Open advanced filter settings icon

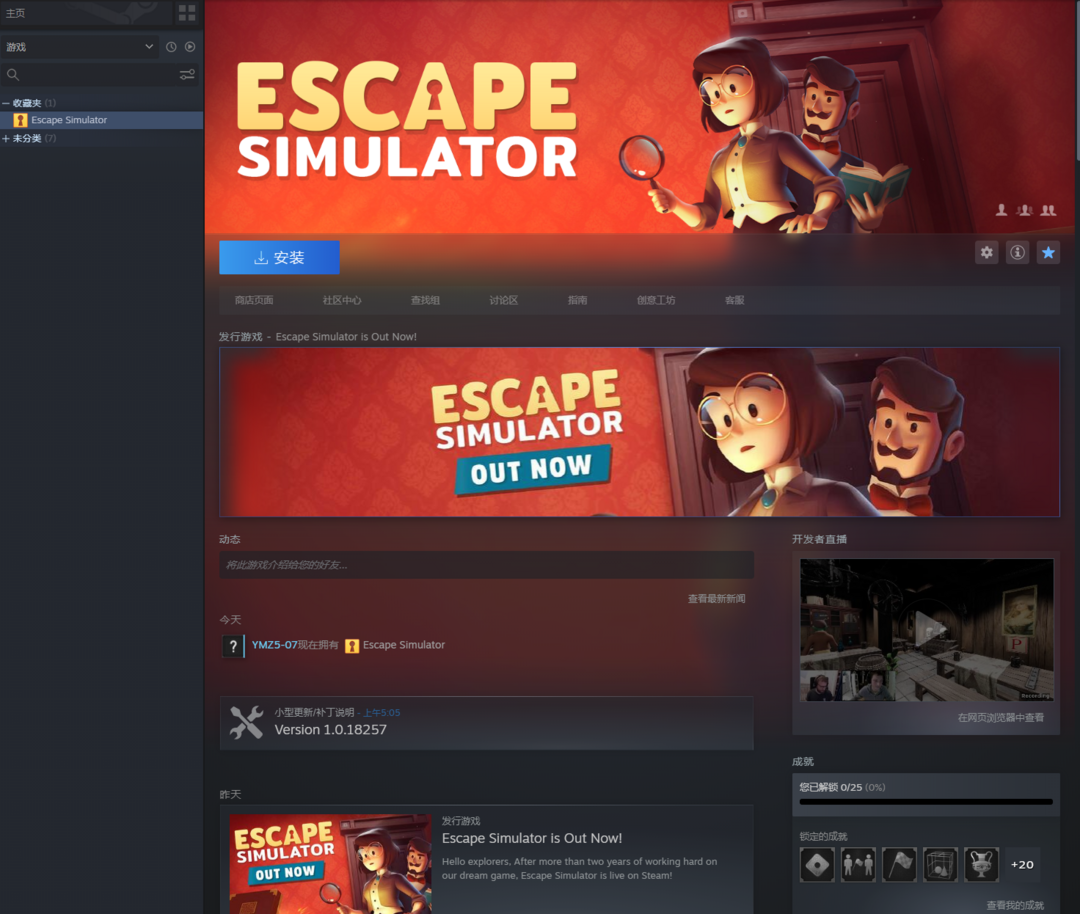pos(187,74)
